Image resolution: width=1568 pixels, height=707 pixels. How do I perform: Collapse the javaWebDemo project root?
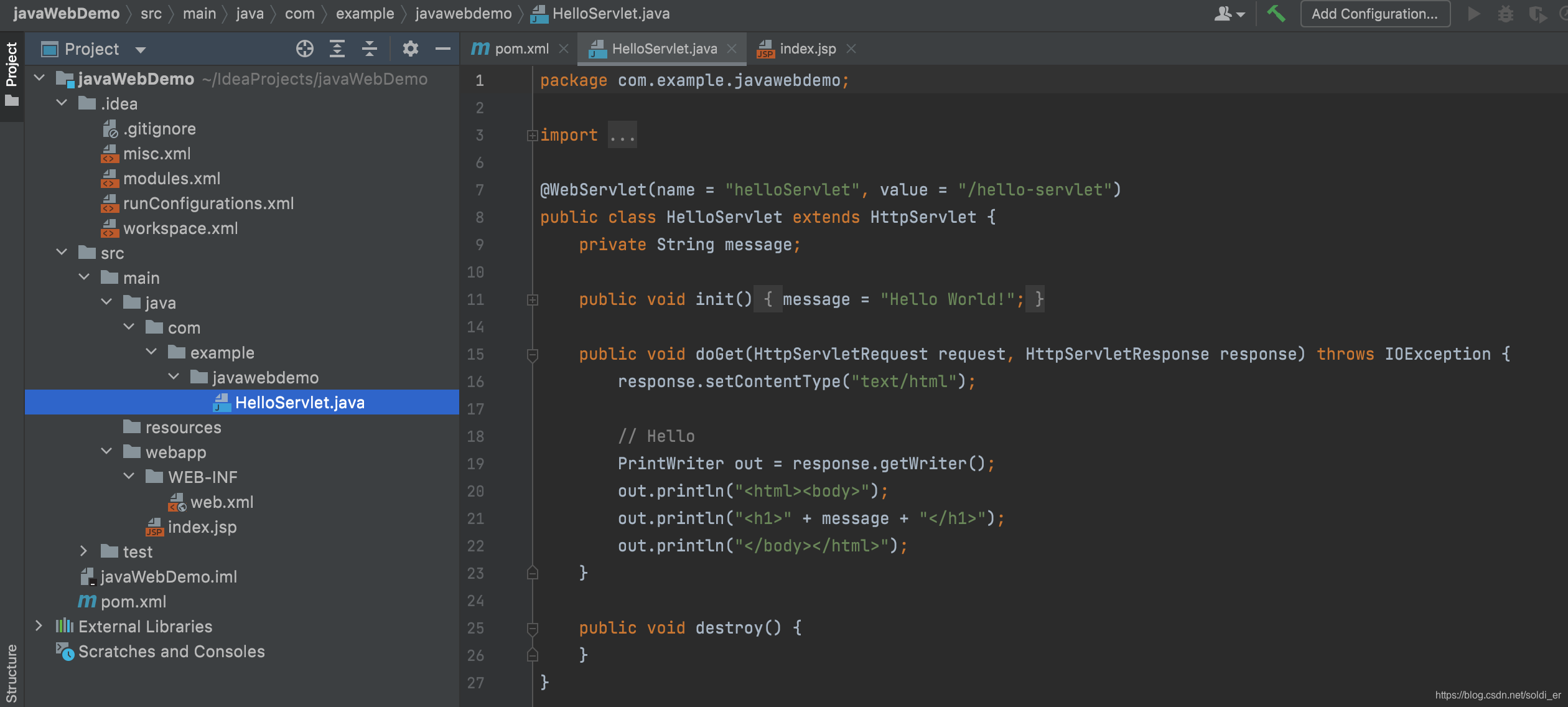[x=39, y=78]
